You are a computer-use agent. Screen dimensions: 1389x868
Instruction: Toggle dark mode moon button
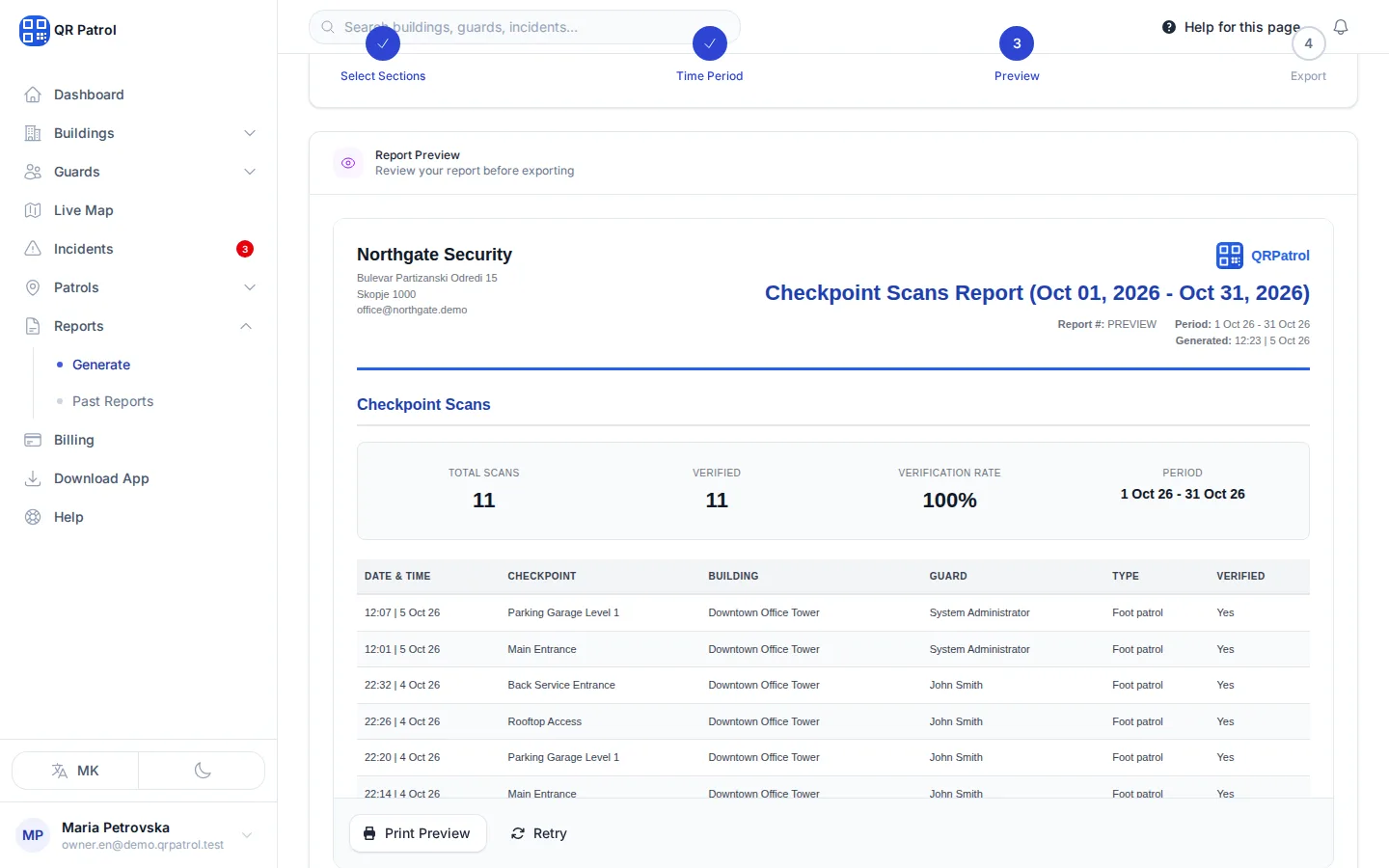[203, 771]
